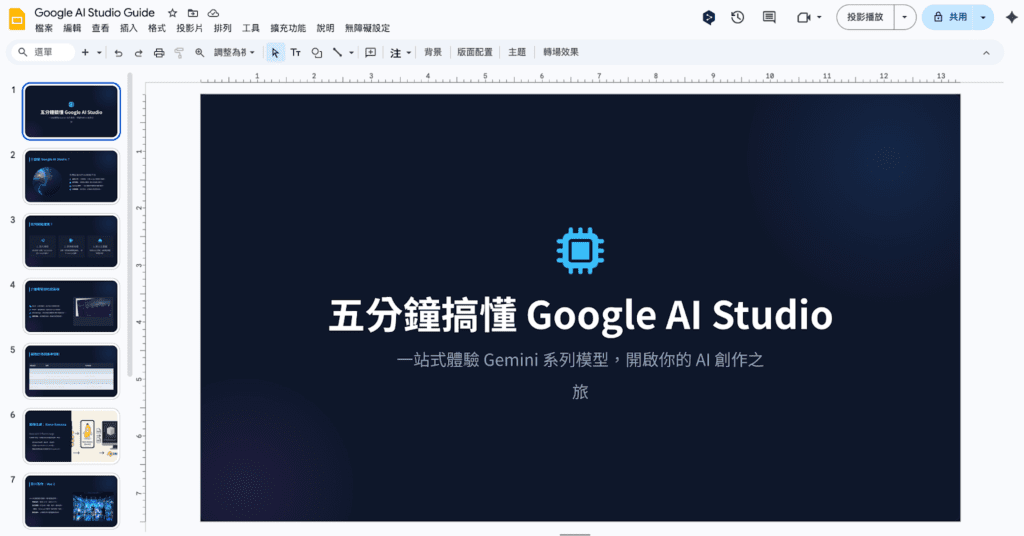Open the 調整為 zoom level dropdown
This screenshot has height=536, width=1024.
234,52
